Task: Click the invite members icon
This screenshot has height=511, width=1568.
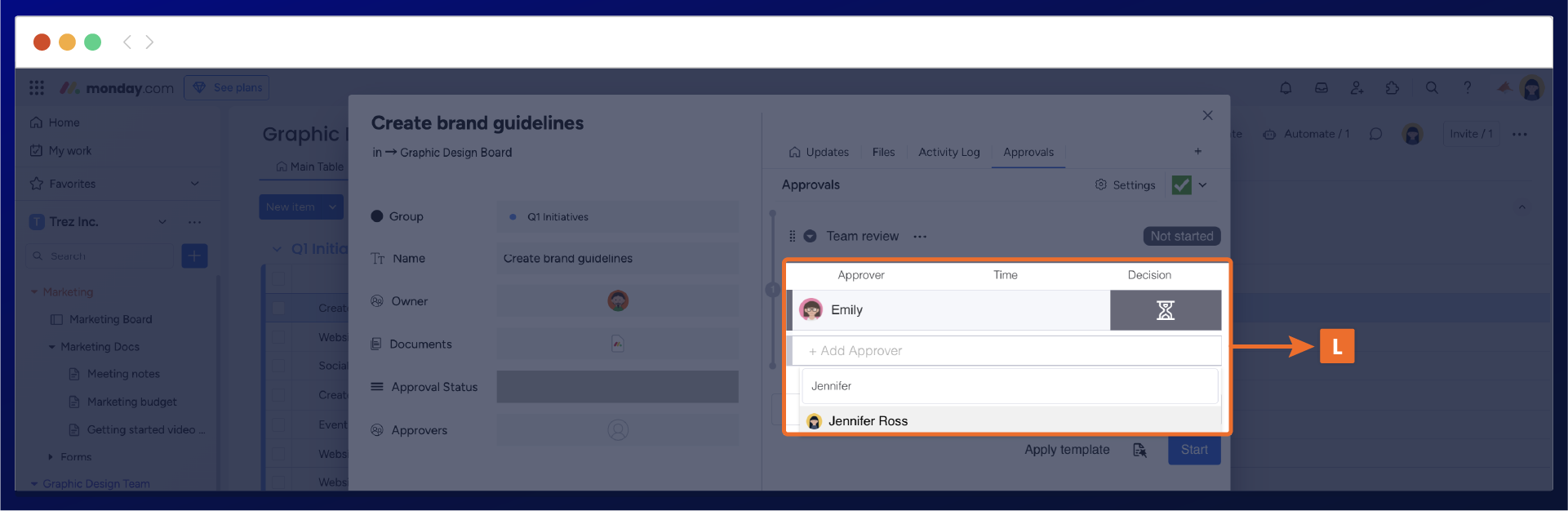Action: (x=1357, y=88)
